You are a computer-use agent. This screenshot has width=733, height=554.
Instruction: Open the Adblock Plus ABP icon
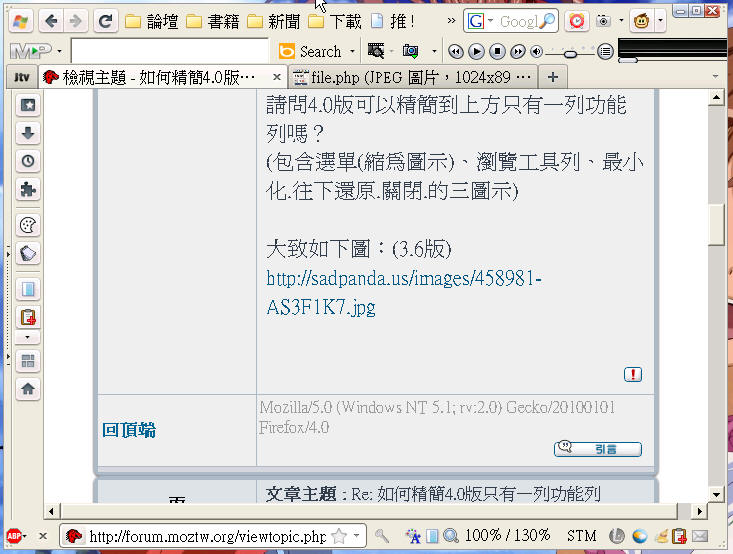pos(14,536)
